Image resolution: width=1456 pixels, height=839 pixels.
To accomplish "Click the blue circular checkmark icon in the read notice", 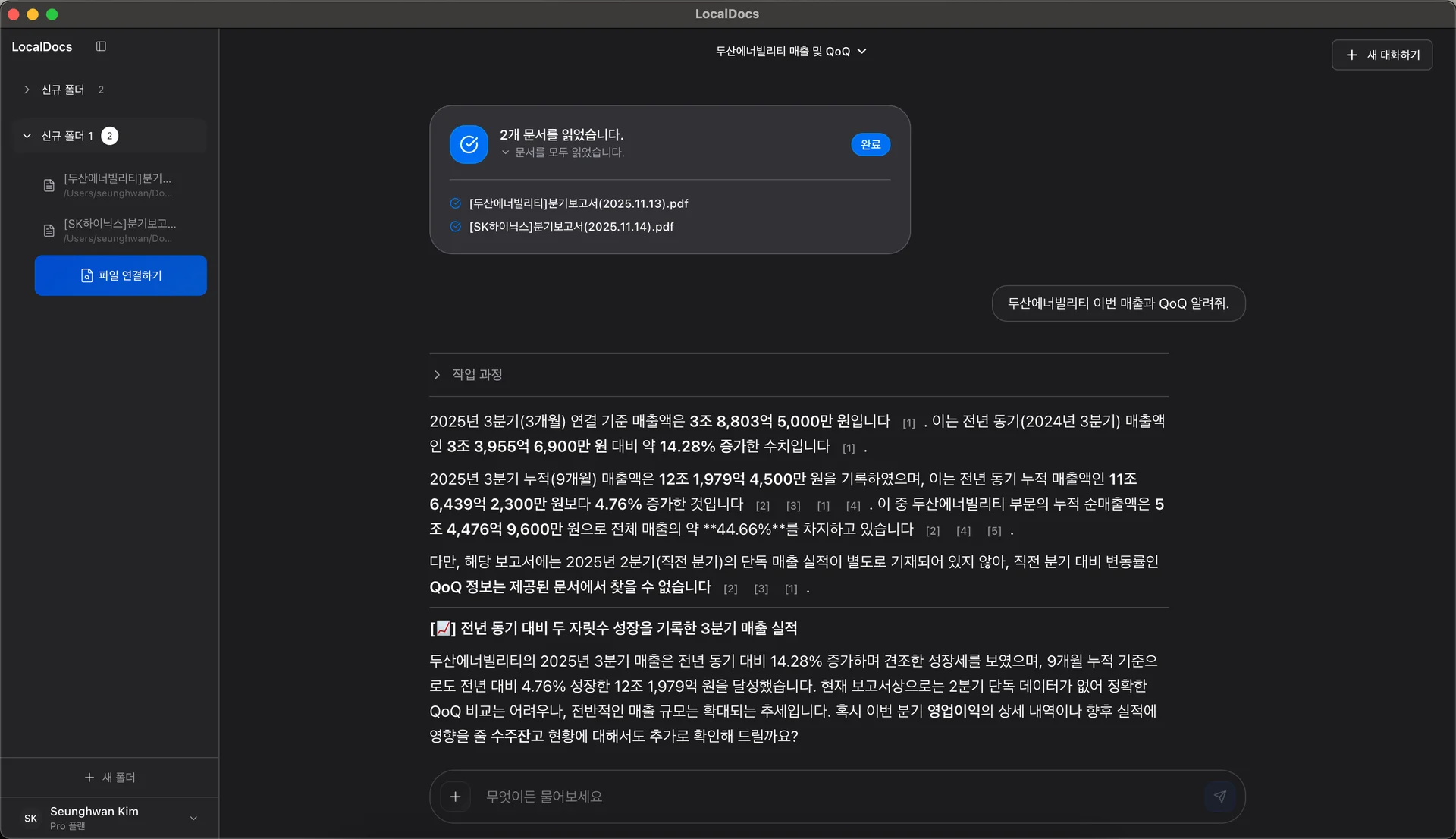I will click(468, 144).
